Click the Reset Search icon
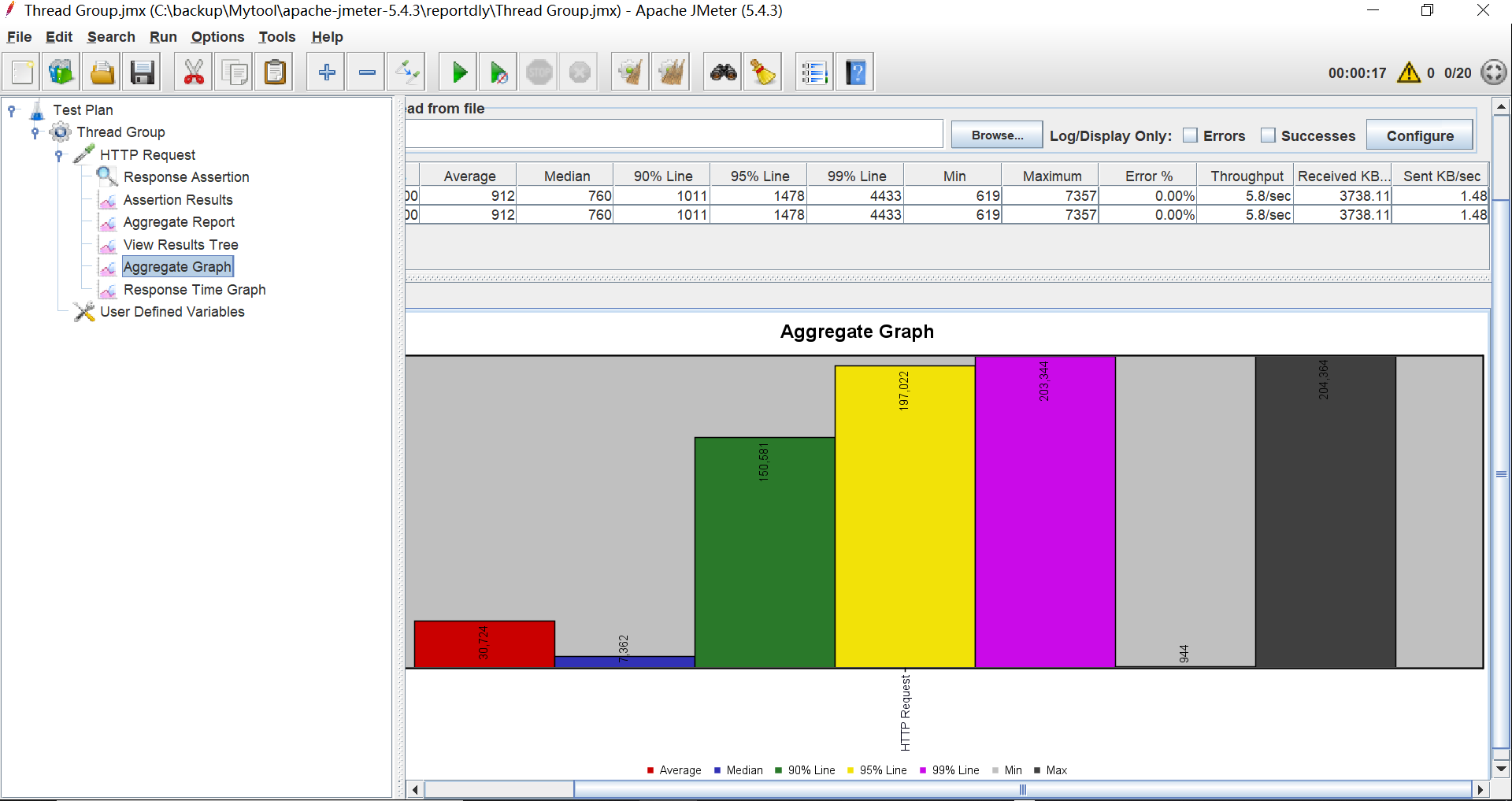This screenshot has width=1512, height=801. point(762,72)
